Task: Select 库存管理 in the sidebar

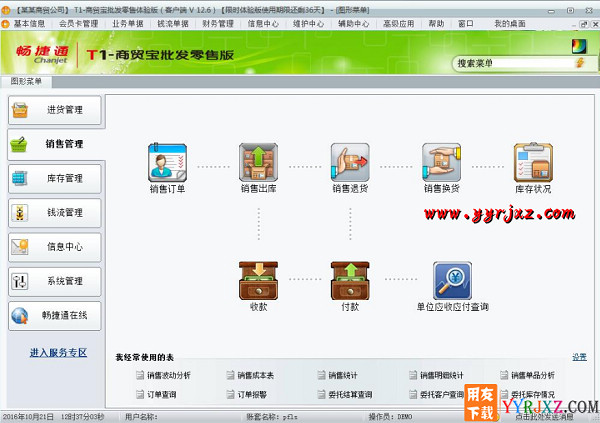Action: click(x=55, y=178)
